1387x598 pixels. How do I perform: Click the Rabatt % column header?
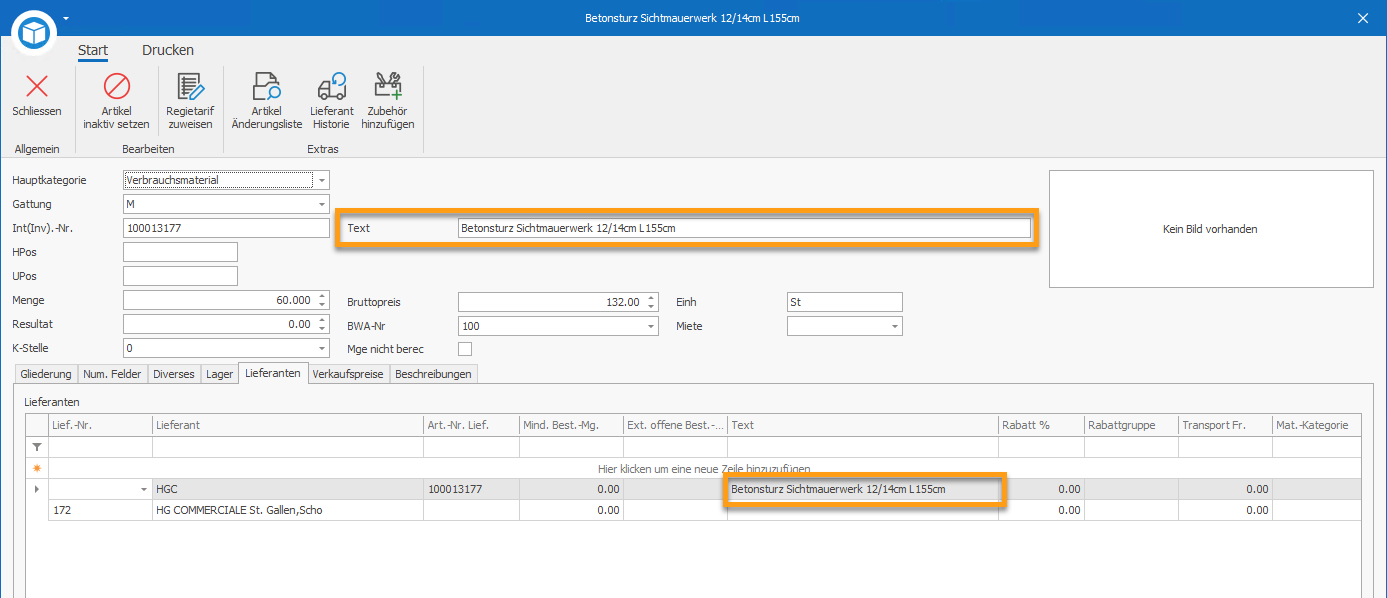[1041, 425]
